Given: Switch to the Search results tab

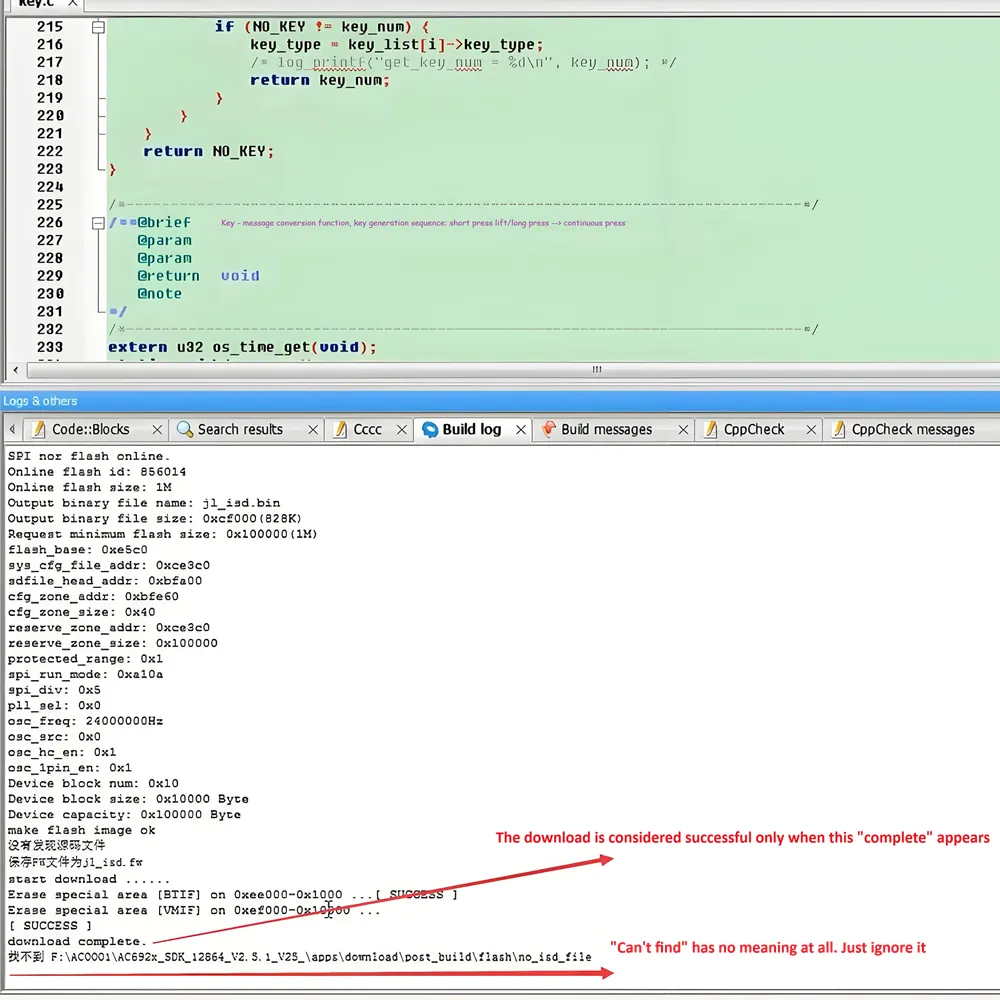Looking at the screenshot, I should click(x=239, y=429).
